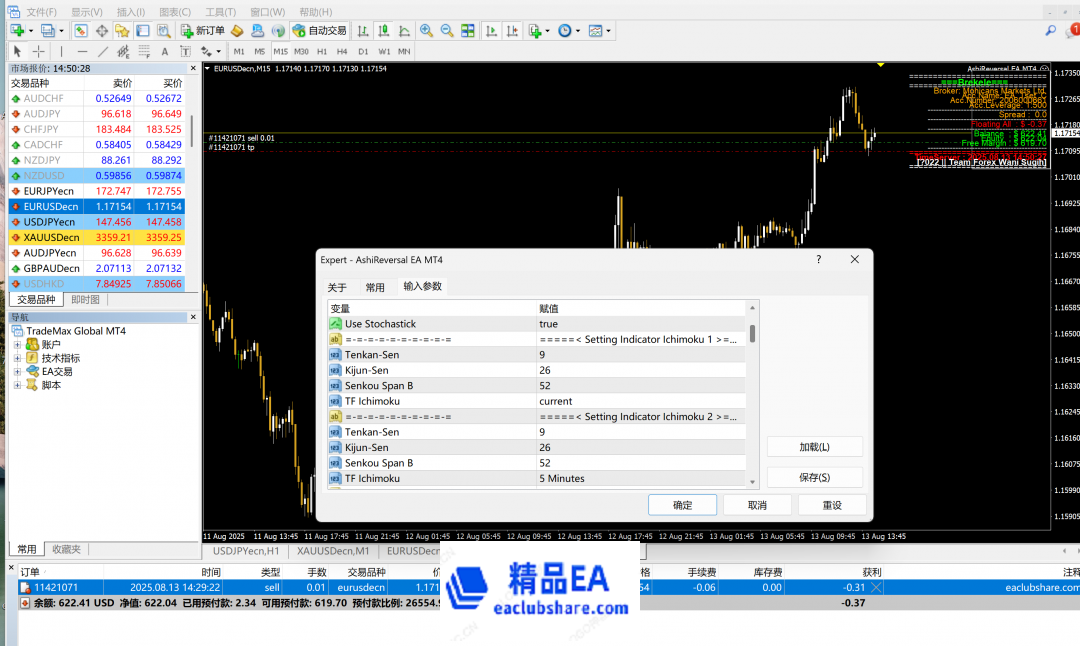1080x646 pixels.
Task: Click the zoom in magnifier icon
Action: pyautogui.click(x=427, y=31)
